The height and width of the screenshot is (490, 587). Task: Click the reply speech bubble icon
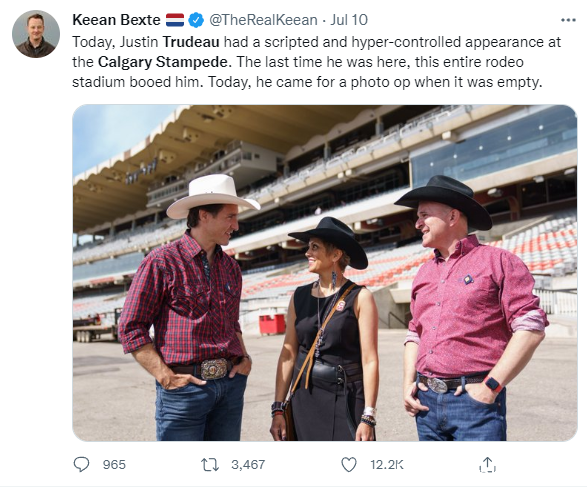pyautogui.click(x=81, y=464)
